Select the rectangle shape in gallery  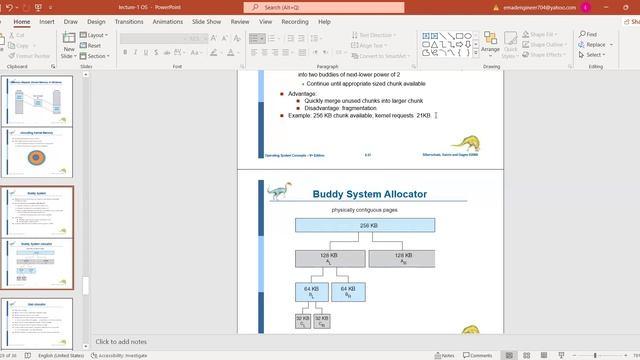point(460,36)
